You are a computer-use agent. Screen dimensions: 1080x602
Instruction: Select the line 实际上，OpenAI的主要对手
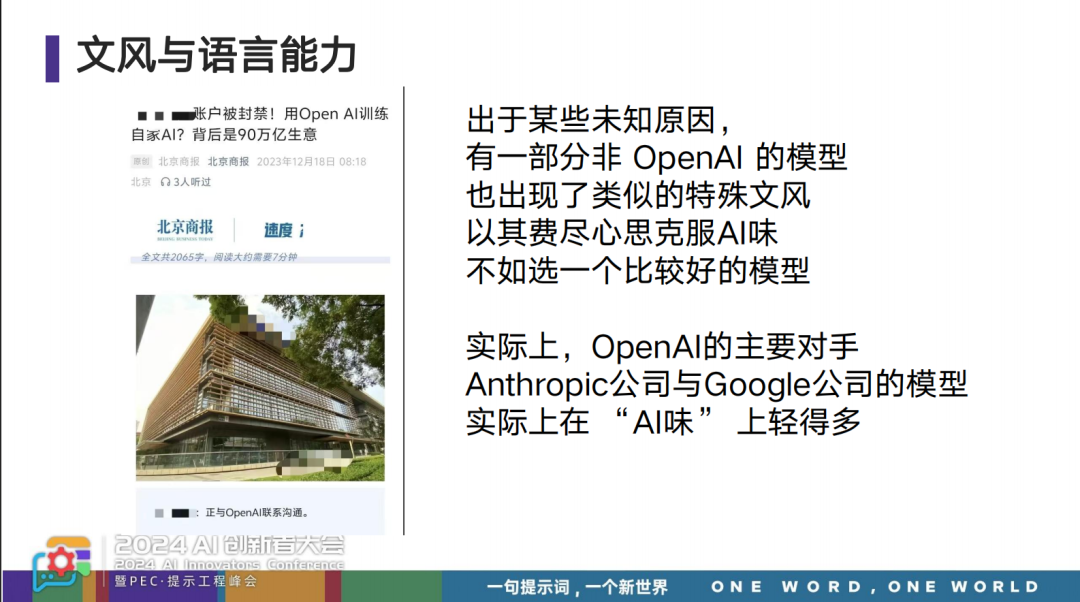coord(662,346)
